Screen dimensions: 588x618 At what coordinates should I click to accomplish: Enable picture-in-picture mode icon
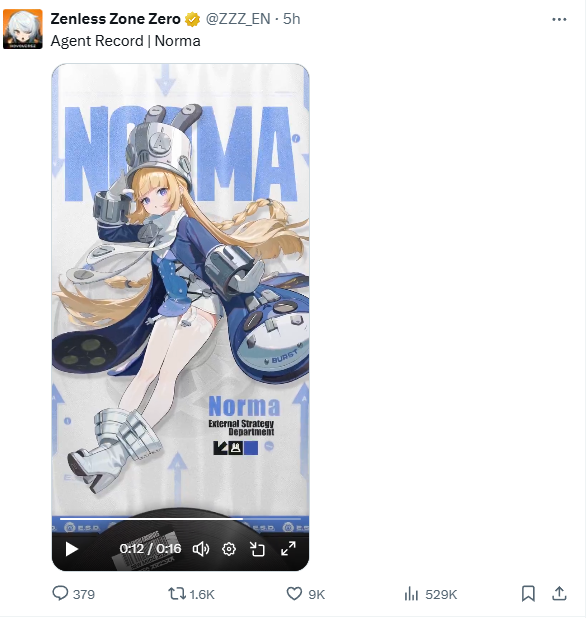pos(257,549)
